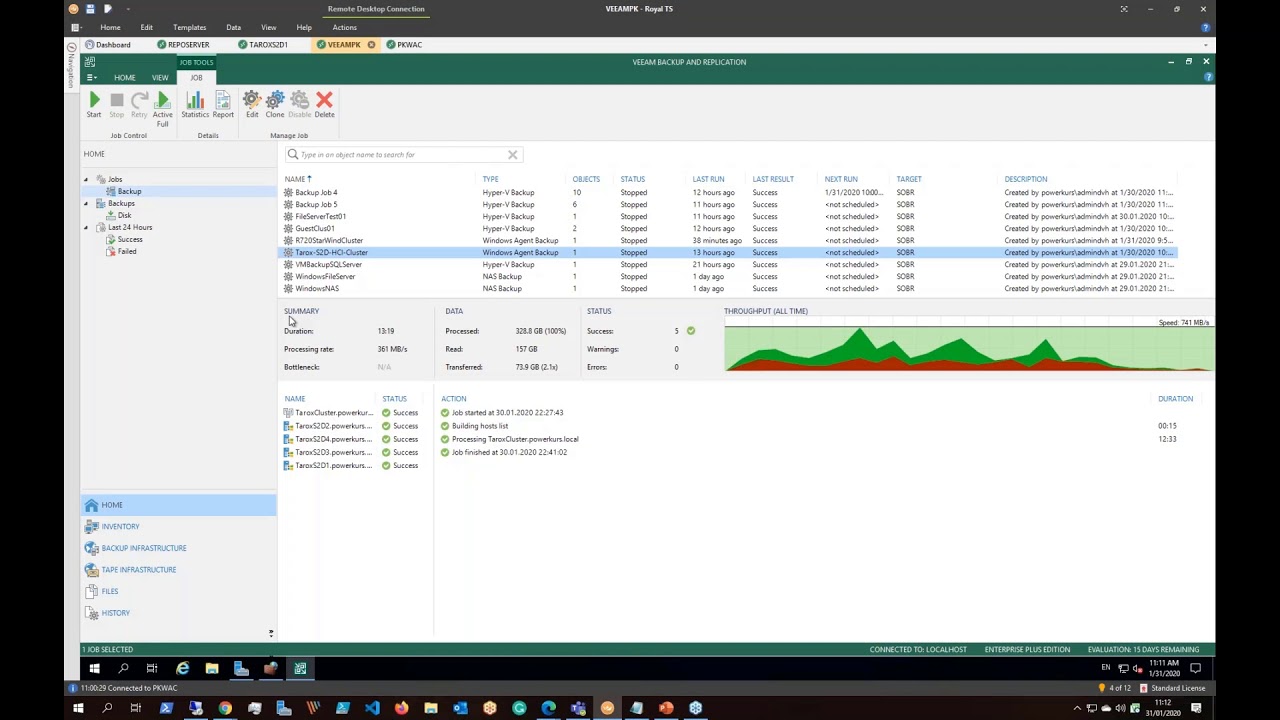This screenshot has height=720, width=1280.
Task: Select the WindowsNAS job
Action: click(x=728, y=288)
